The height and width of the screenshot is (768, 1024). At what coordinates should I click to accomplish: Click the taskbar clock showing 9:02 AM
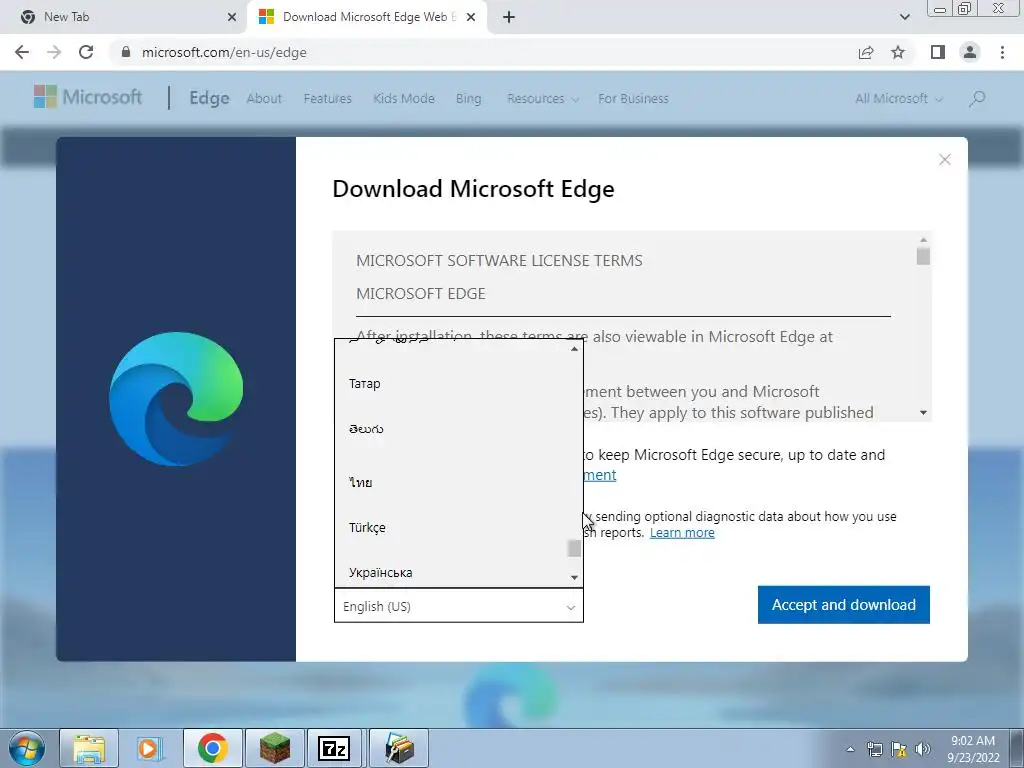pyautogui.click(x=973, y=748)
